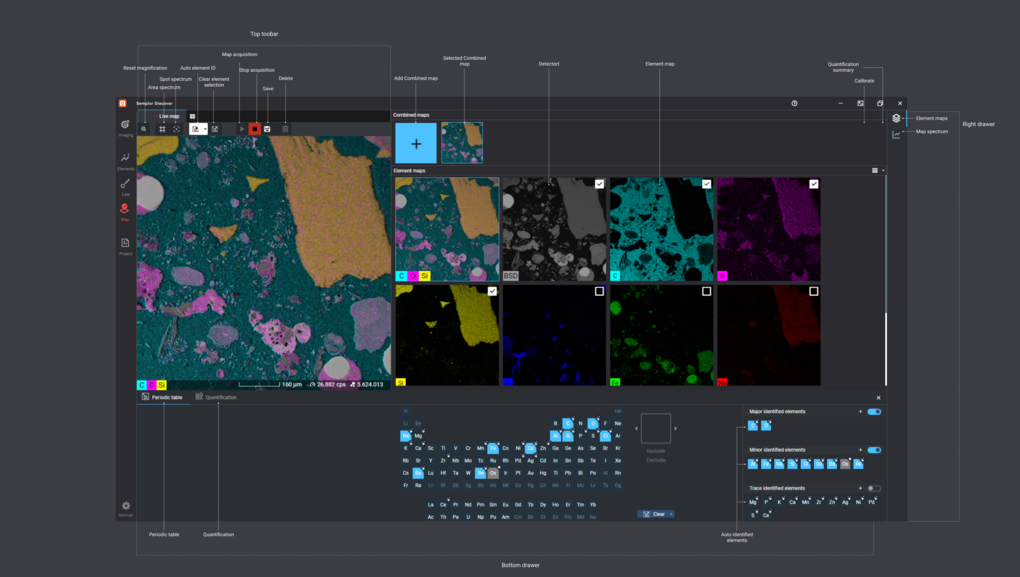Save the map using the disk icon
The image size is (1020, 577).
267,129
